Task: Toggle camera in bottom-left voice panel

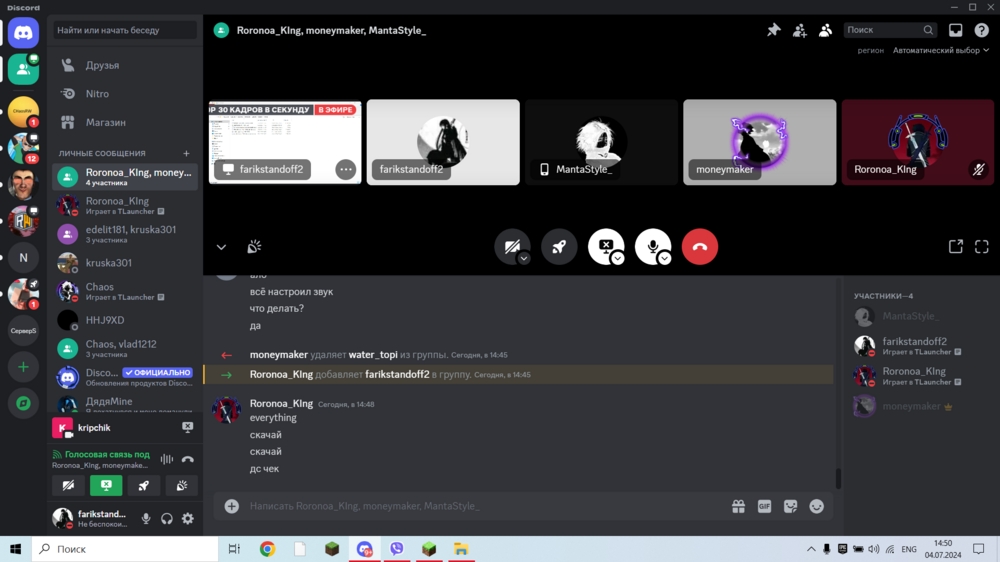Action: [x=68, y=486]
